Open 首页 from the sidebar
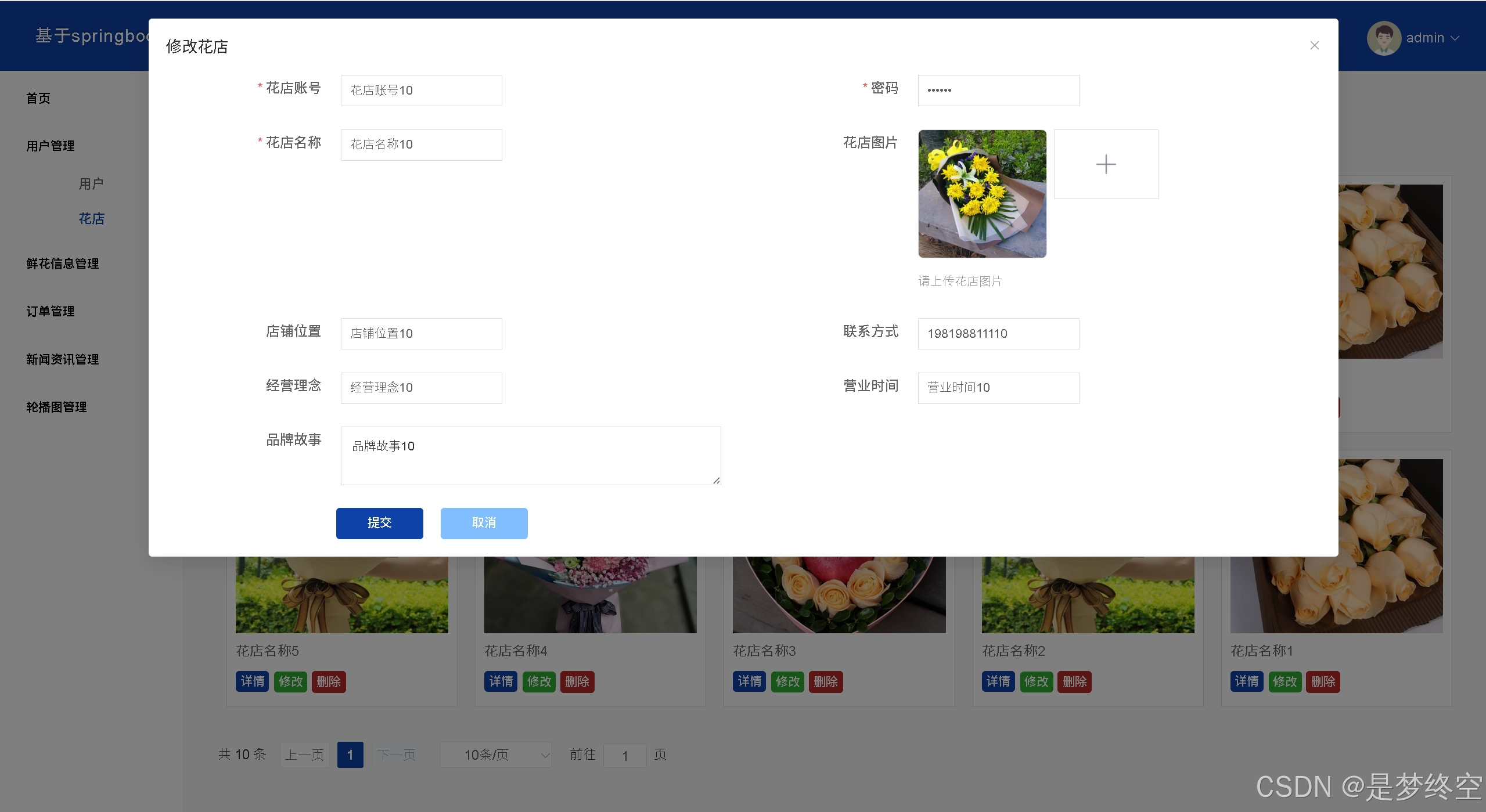 tap(38, 98)
